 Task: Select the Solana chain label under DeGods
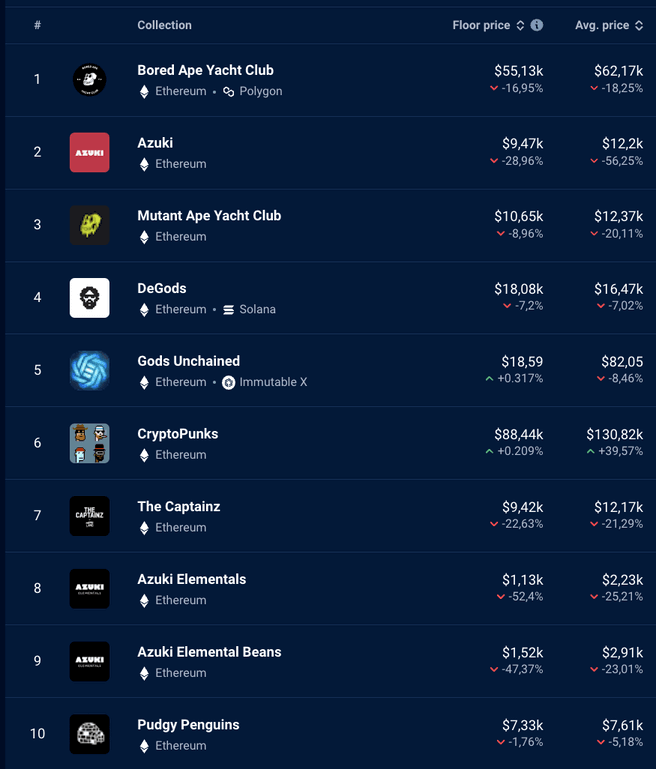[x=257, y=309]
